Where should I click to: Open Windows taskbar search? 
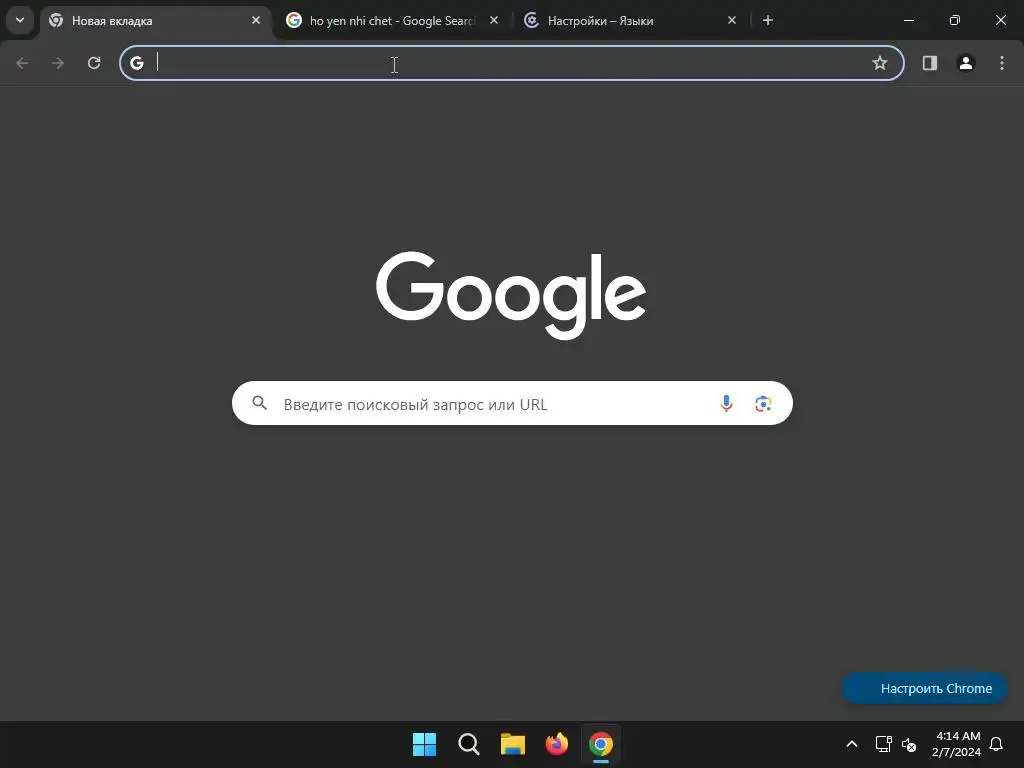point(469,744)
